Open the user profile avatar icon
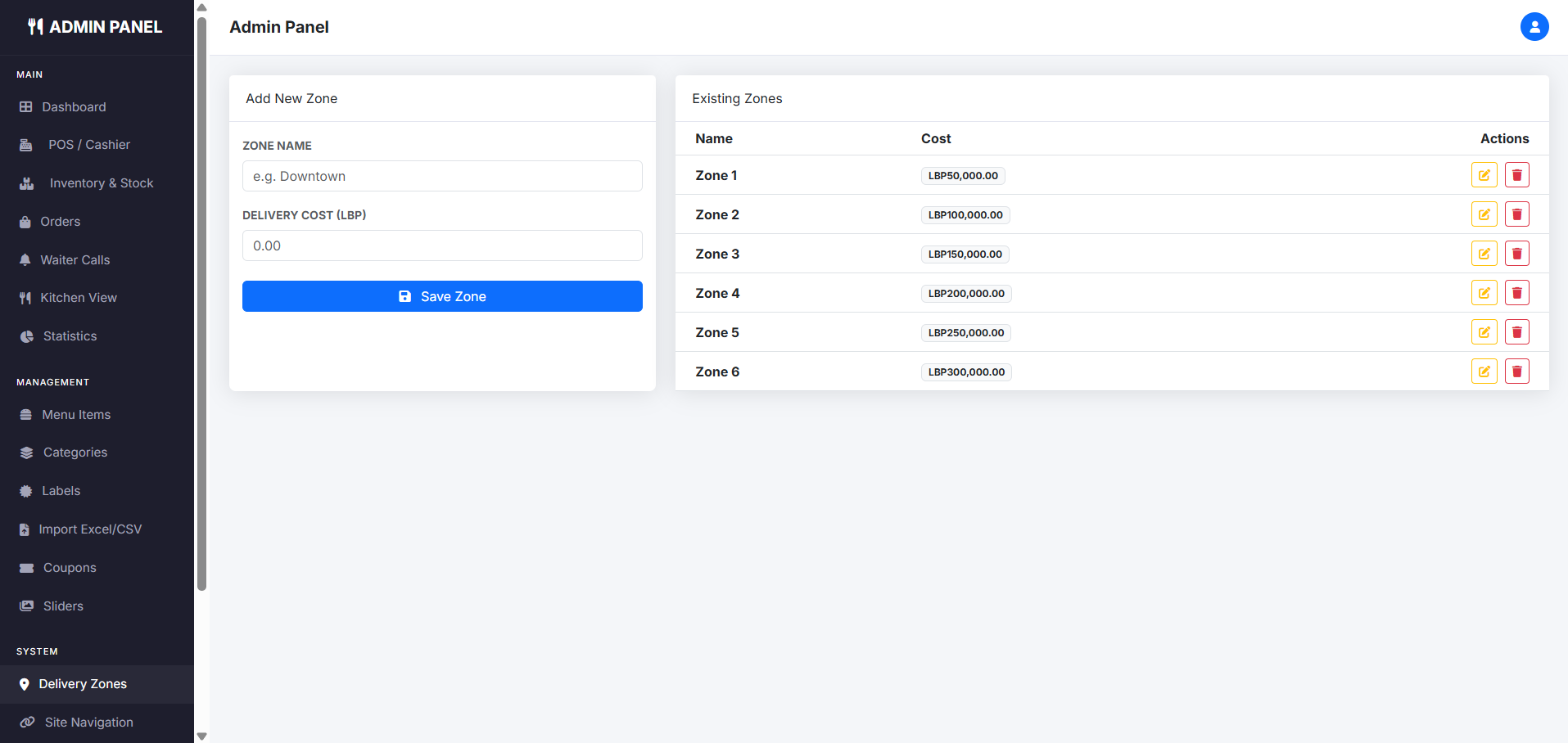Screen dimensions: 1568x743 click(1534, 27)
